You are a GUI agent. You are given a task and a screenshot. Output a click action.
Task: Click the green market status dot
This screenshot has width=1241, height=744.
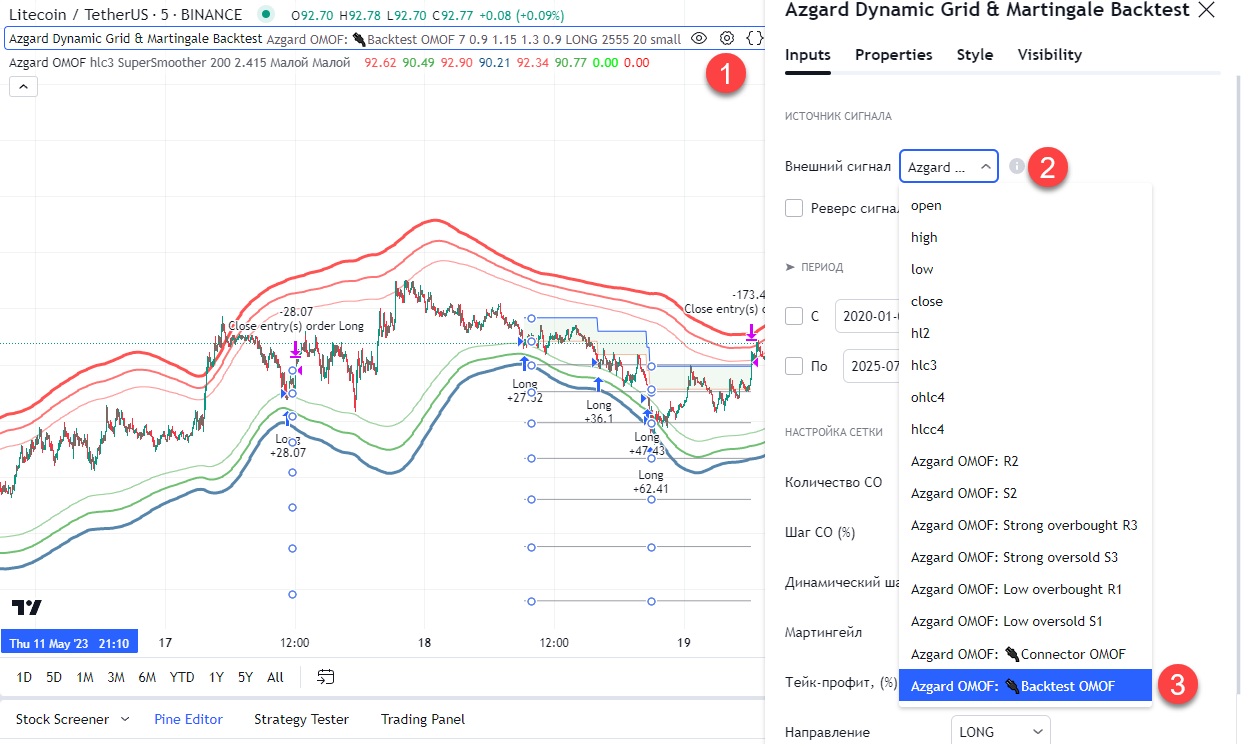pyautogui.click(x=265, y=14)
